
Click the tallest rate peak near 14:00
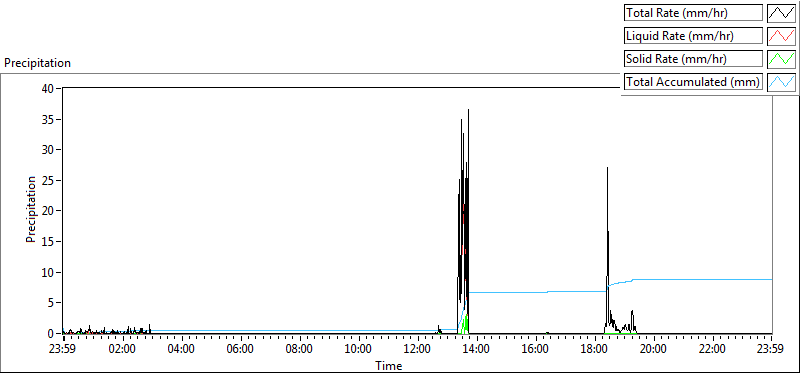coord(468,110)
